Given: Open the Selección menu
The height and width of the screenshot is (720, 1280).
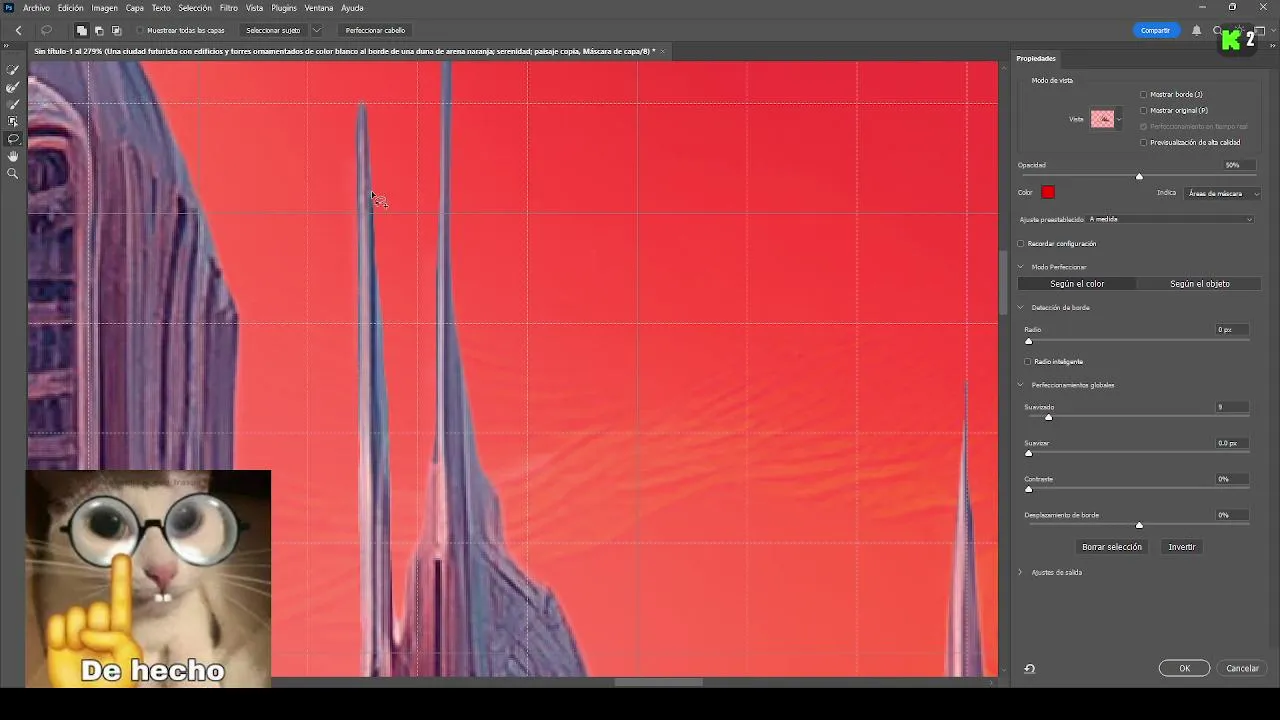Looking at the screenshot, I should 195,8.
